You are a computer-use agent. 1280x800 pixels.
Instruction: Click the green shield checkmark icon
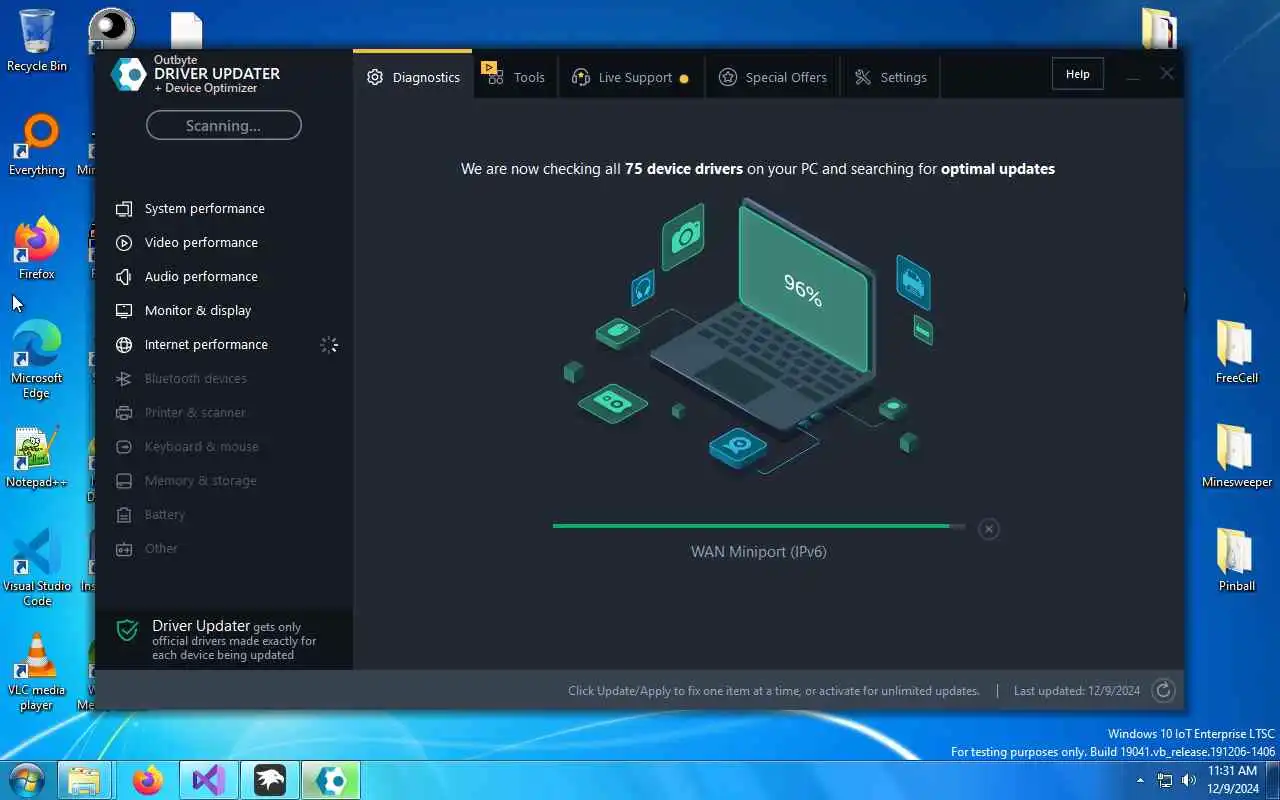[x=127, y=630]
